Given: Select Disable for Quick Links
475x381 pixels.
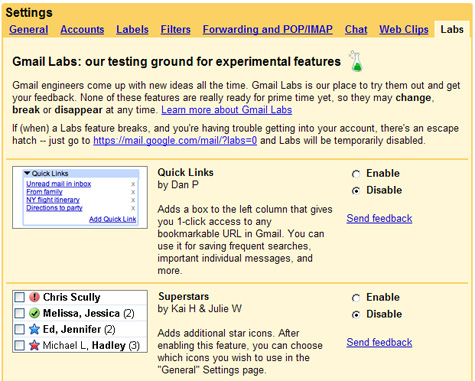Looking at the screenshot, I should [x=356, y=191].
